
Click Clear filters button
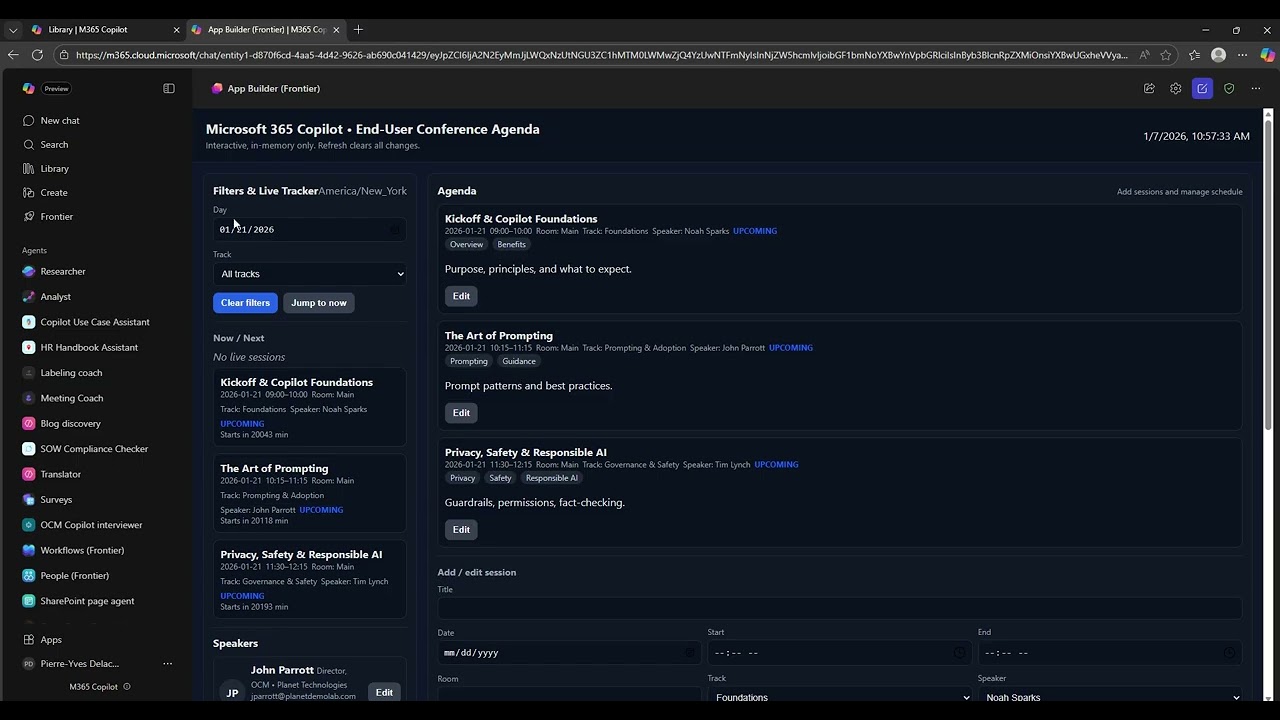[x=245, y=303]
